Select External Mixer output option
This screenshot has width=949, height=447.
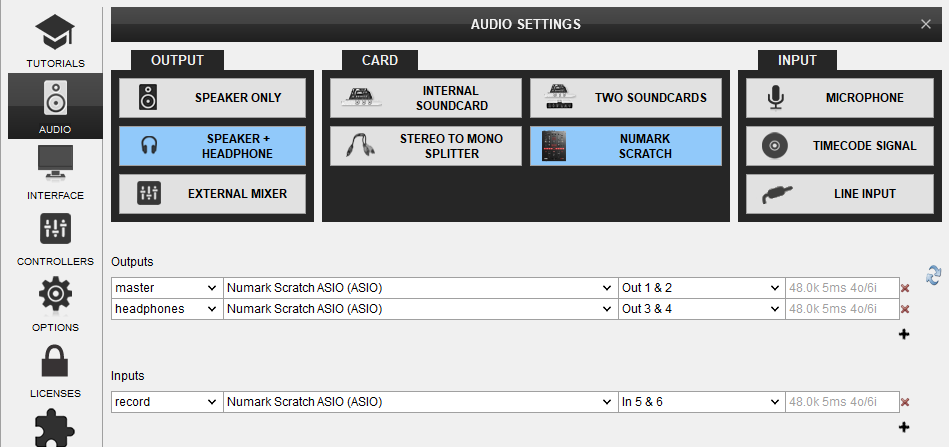pos(212,194)
